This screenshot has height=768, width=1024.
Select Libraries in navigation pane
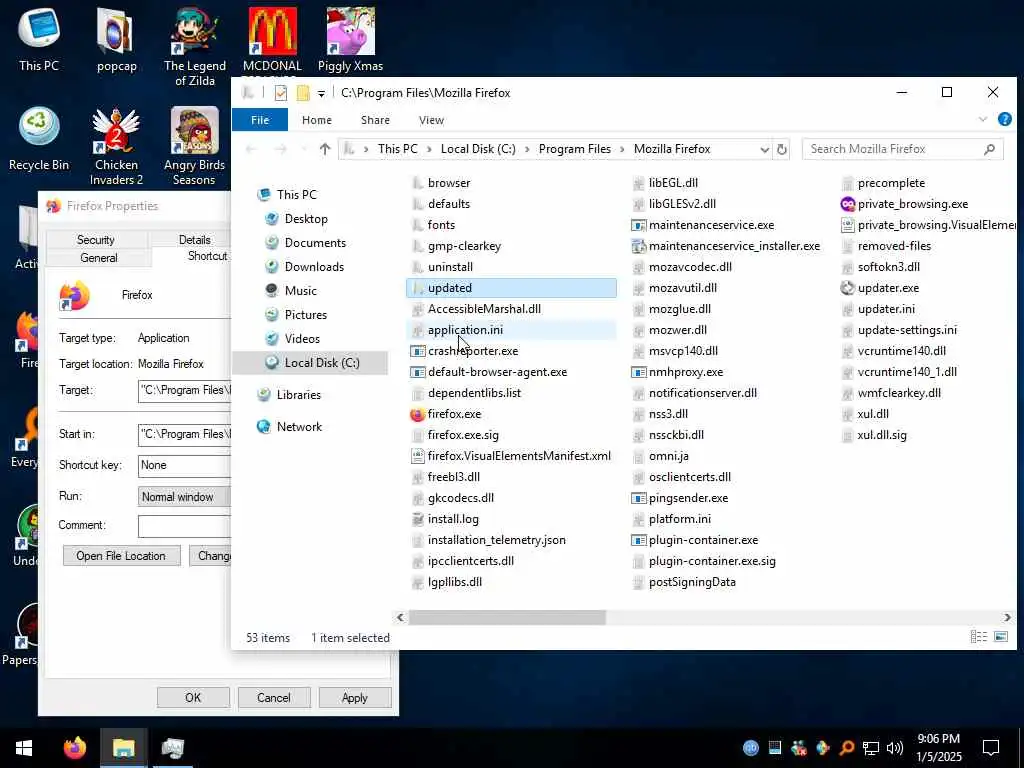pyautogui.click(x=298, y=394)
